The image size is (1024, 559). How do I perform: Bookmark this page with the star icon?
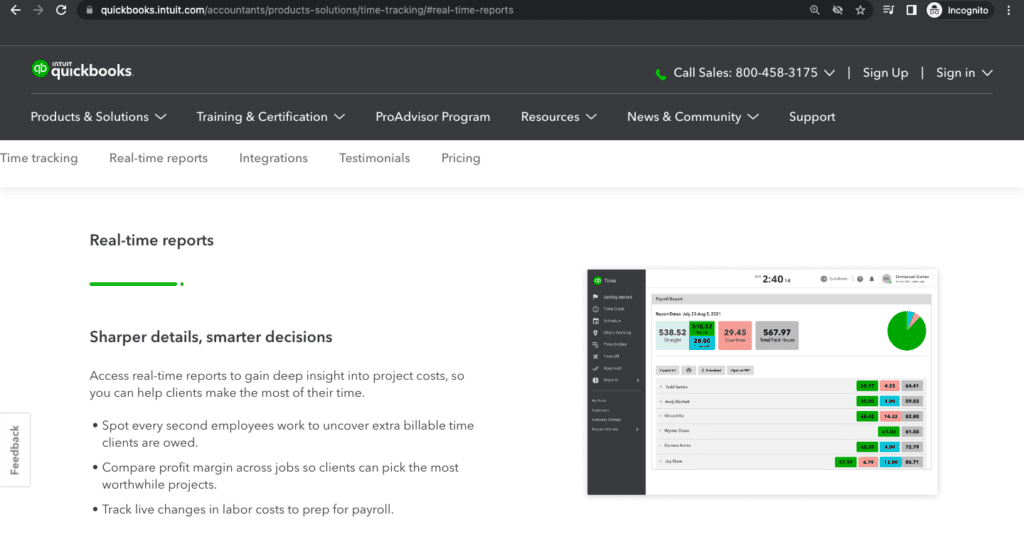pyautogui.click(x=860, y=10)
